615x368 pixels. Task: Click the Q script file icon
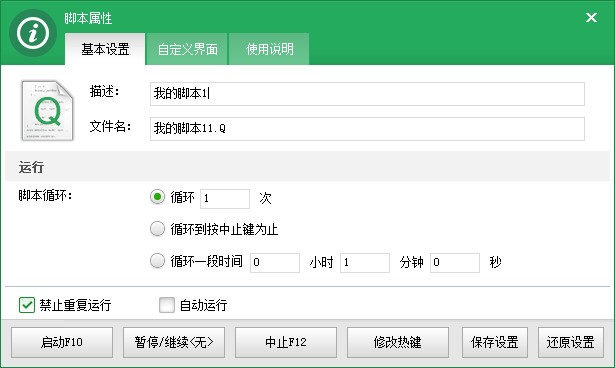click(x=47, y=111)
